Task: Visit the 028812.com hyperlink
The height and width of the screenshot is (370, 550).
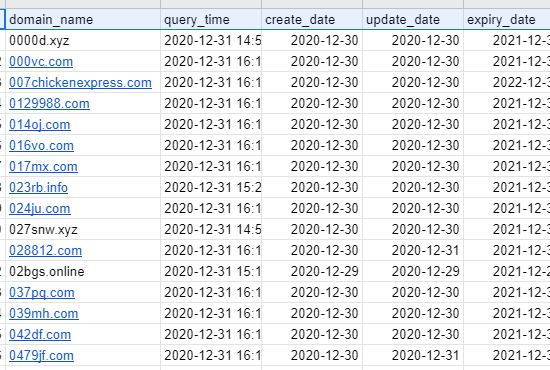Action: tap(46, 251)
